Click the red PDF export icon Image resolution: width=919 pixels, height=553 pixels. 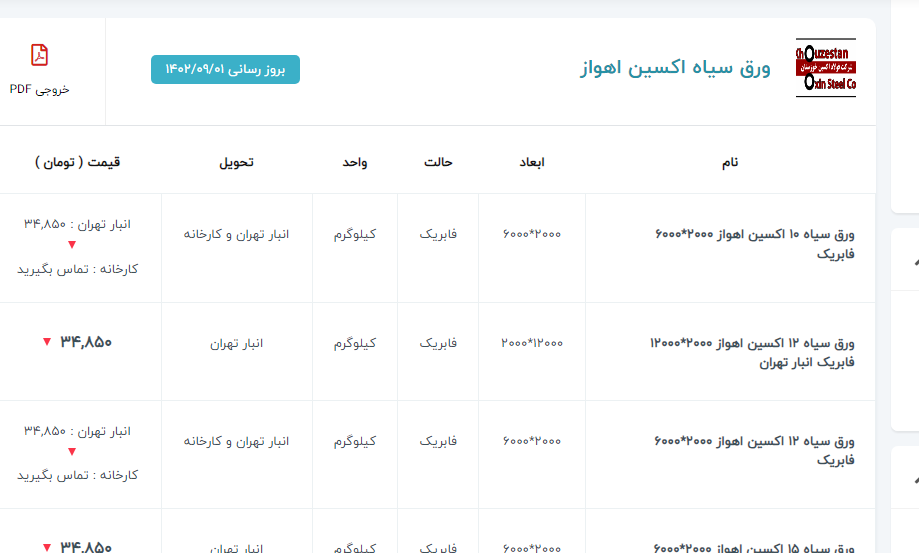tap(39, 55)
